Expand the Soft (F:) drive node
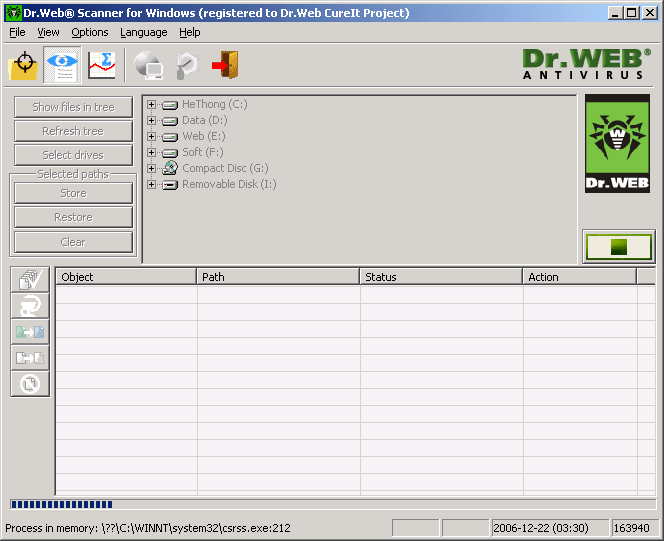The width and height of the screenshot is (664, 541). [x=151, y=152]
